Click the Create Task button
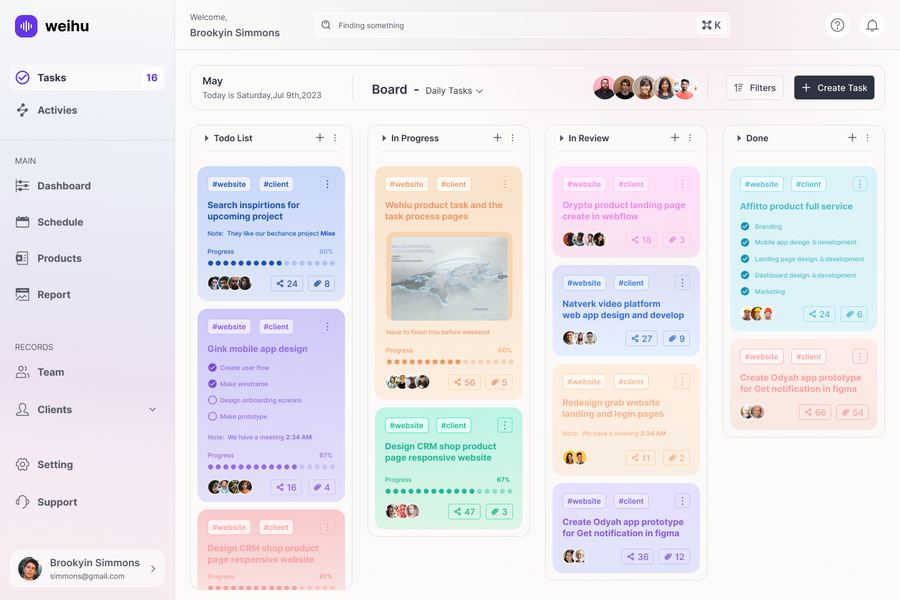The image size is (900, 600). pos(834,87)
